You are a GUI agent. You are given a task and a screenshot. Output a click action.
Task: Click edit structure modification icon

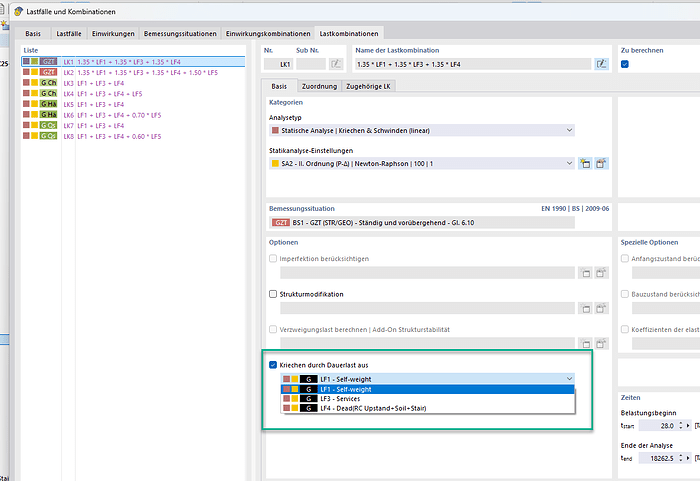tap(601, 308)
